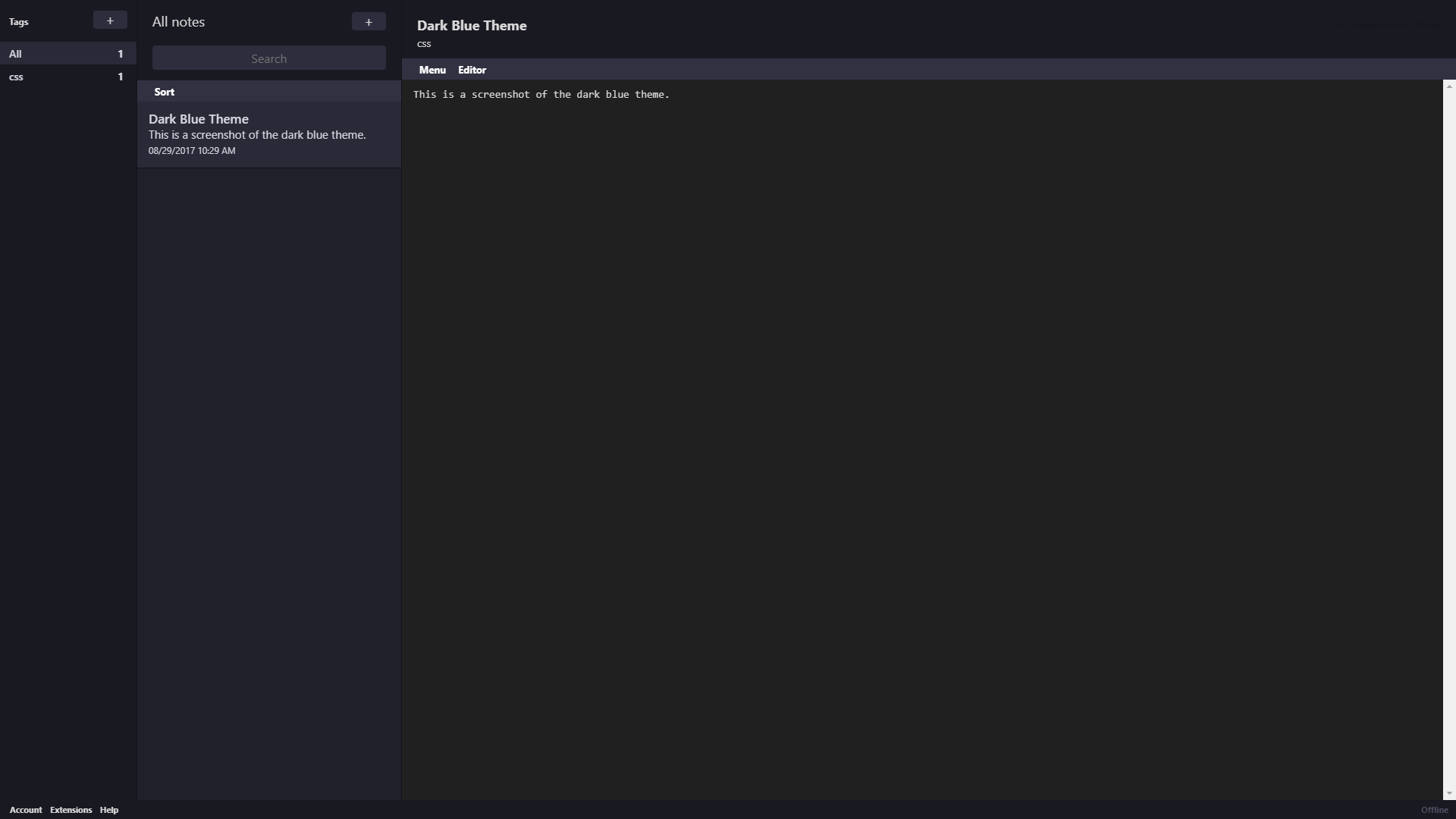Screen dimensions: 1456x819
Task: Select the css tag
Action: 68,77
